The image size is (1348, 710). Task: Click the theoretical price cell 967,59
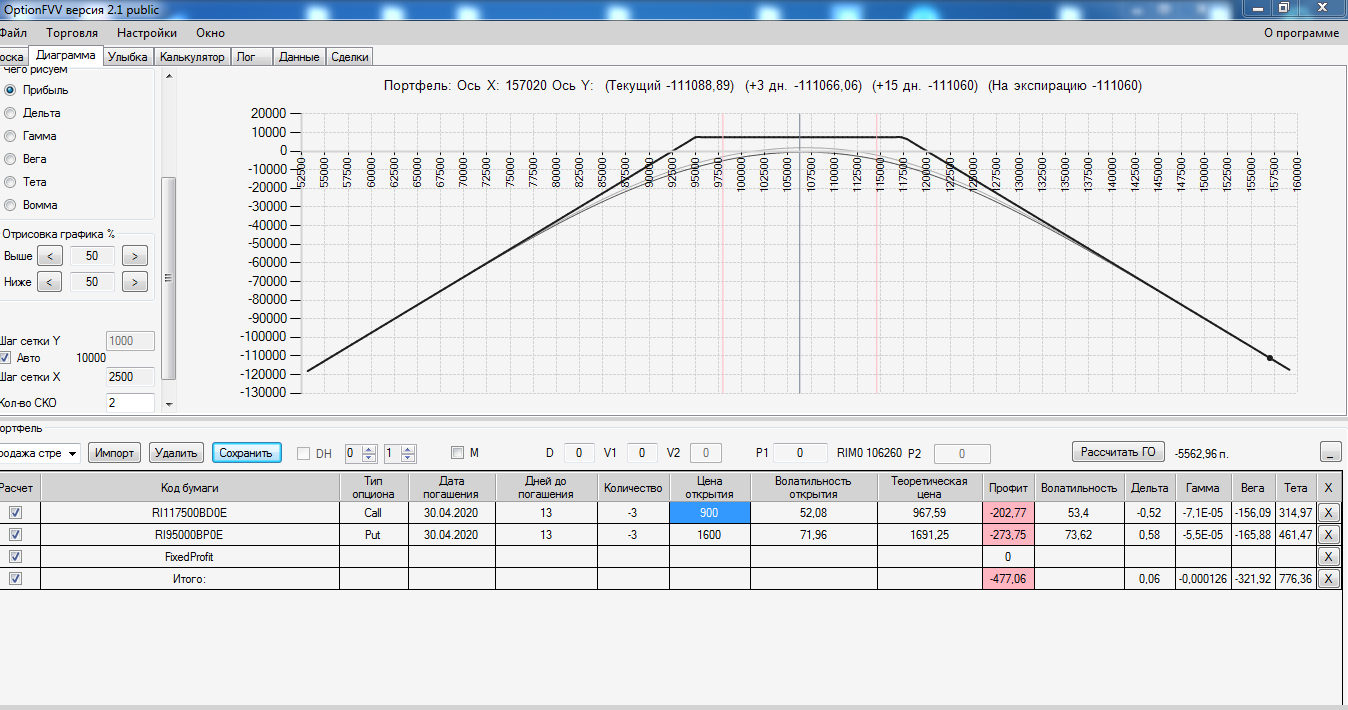click(x=929, y=512)
